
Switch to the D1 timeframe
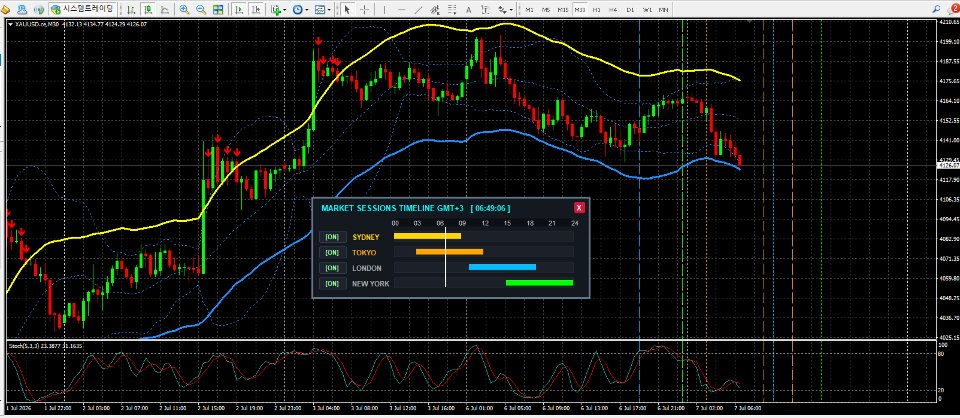[x=630, y=10]
